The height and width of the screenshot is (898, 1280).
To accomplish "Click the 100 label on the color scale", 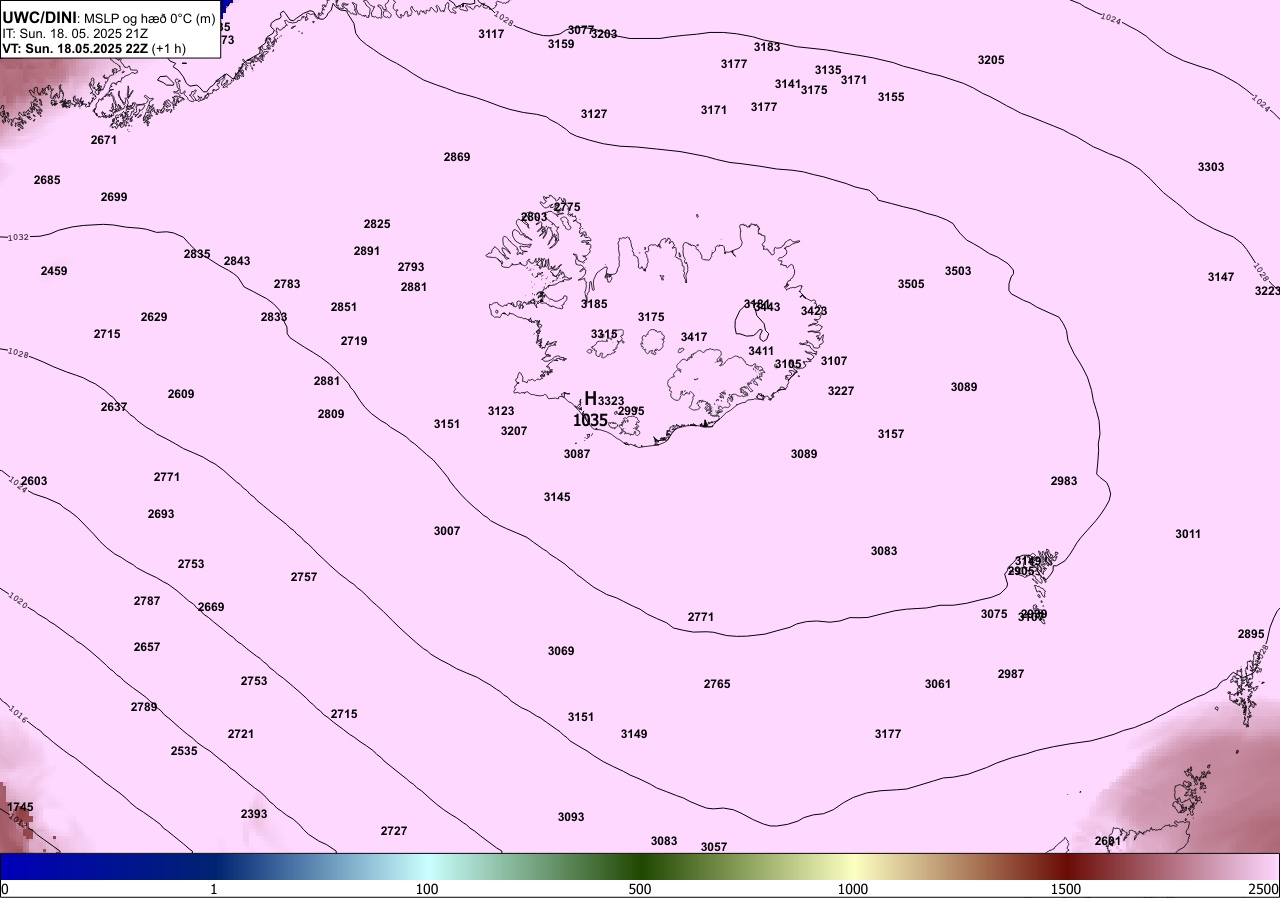I will pyautogui.click(x=427, y=889).
